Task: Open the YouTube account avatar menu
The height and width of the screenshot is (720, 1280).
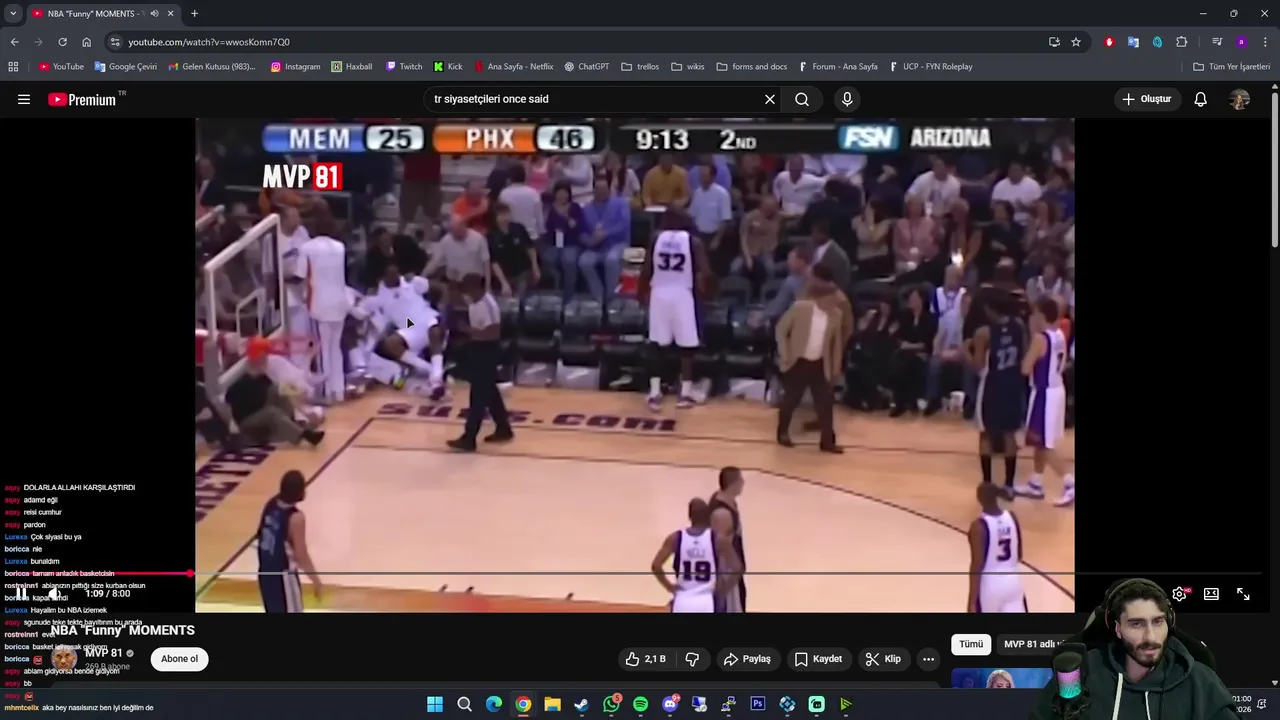Action: coord(1240,99)
